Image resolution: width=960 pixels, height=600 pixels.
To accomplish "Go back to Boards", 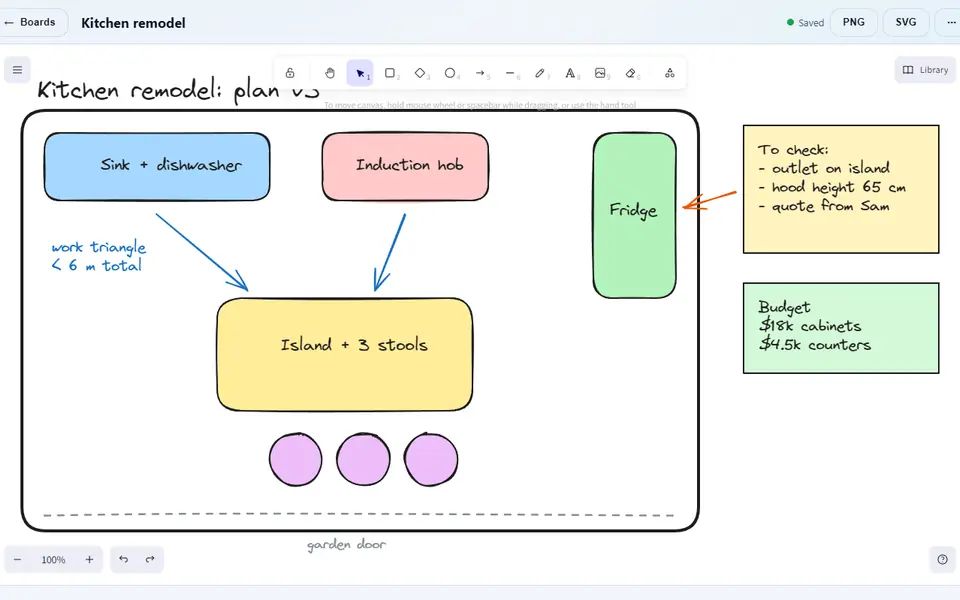I will 31,22.
